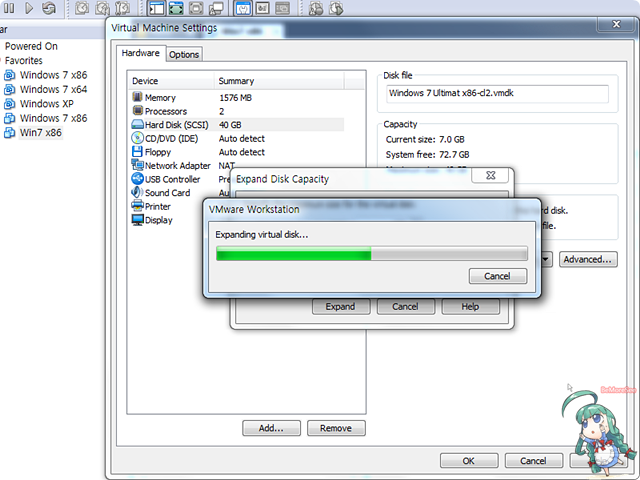Click the Disk file path field
Screen dimensions: 640x480
pos(497,93)
